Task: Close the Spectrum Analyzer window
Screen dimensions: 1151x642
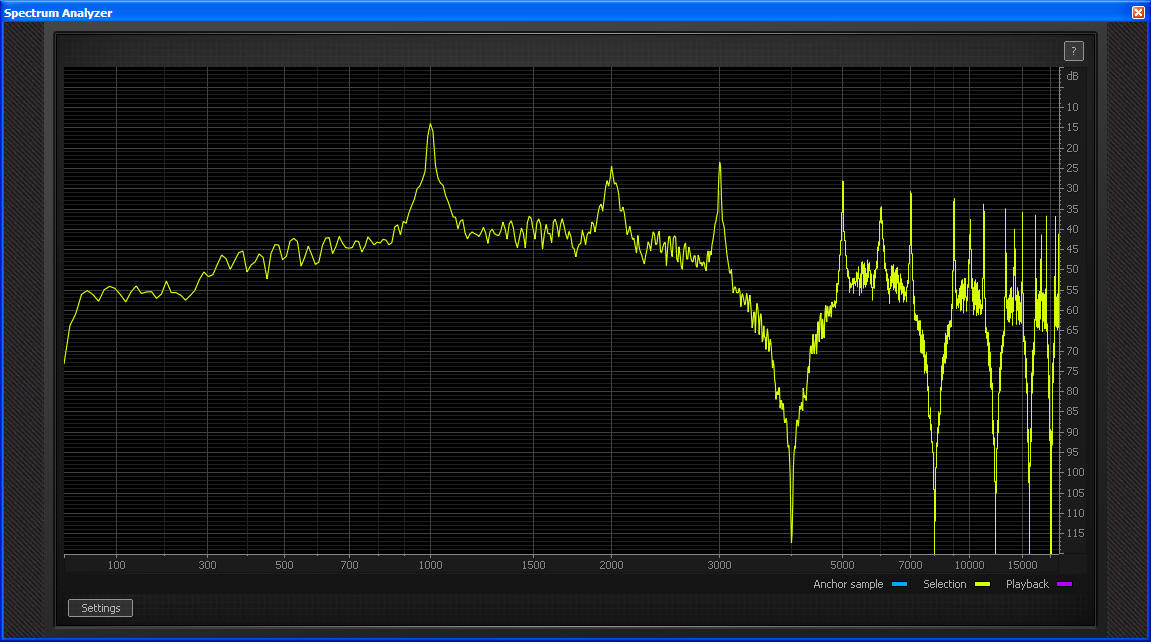Action: click(1139, 12)
